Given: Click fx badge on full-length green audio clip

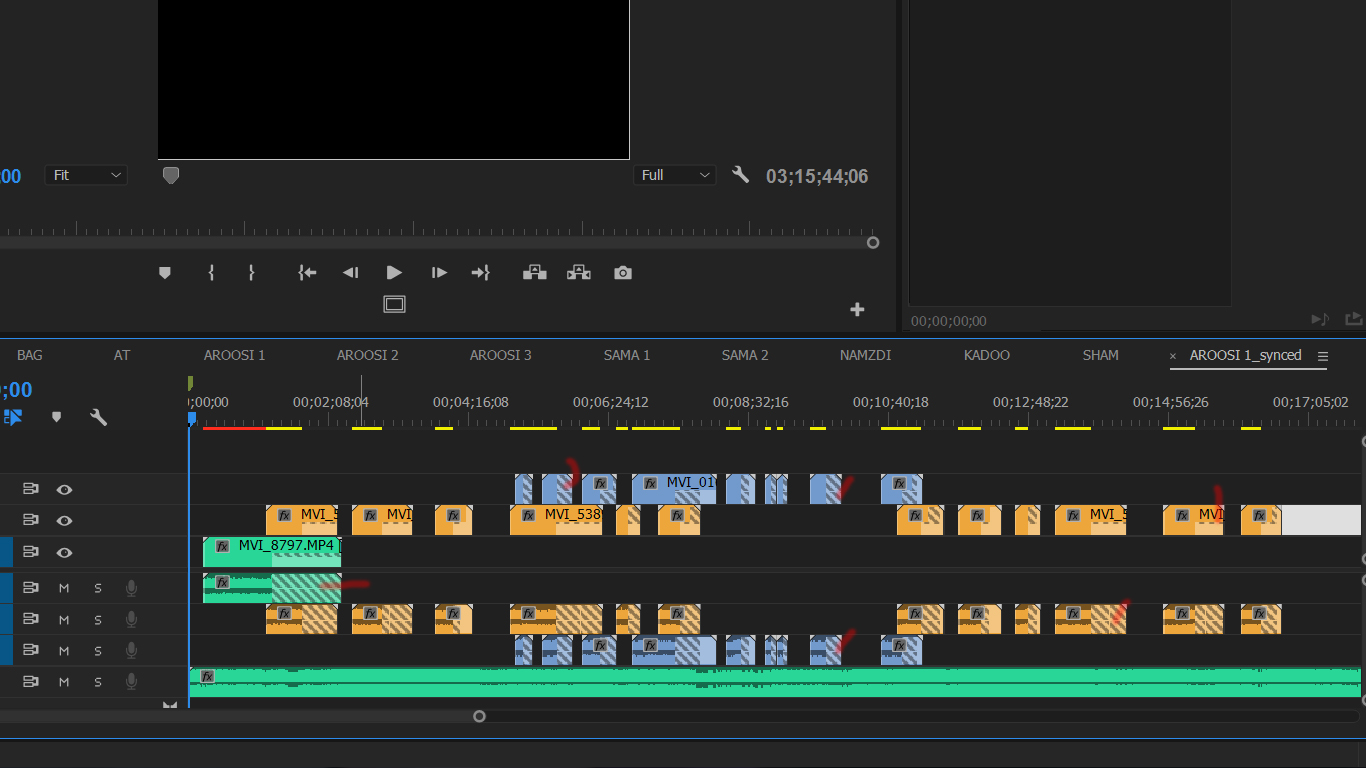Looking at the screenshot, I should (207, 677).
